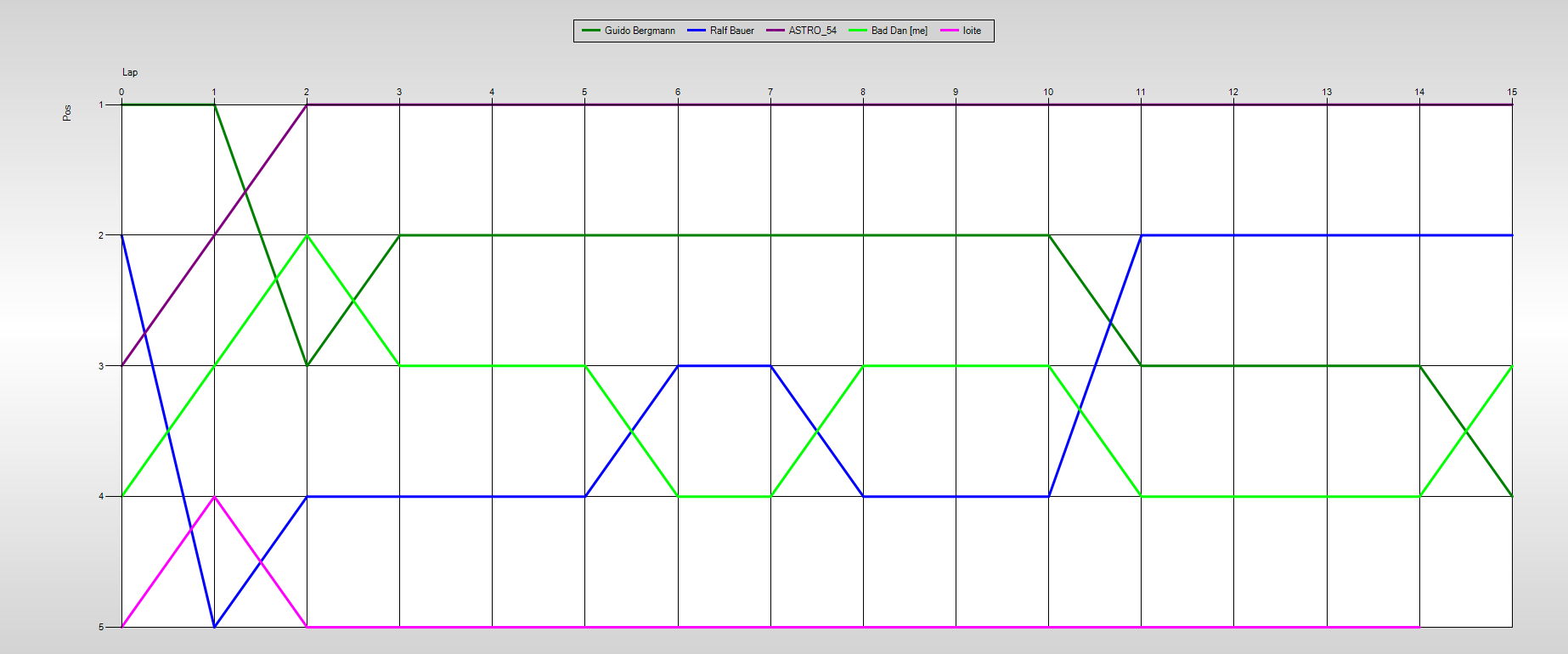Click the Guido Bergmann legend label
This screenshot has width=1568, height=654.
(x=640, y=31)
